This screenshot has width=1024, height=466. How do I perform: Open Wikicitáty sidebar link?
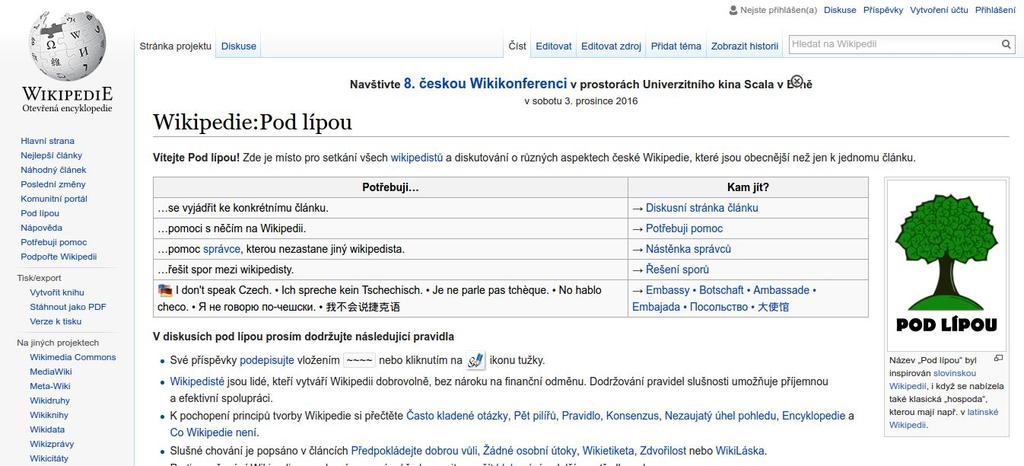tap(49, 458)
